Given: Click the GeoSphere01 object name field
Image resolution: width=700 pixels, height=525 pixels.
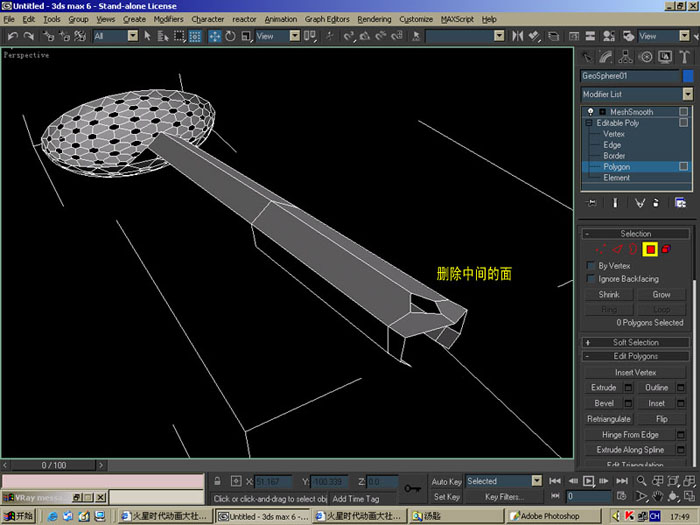Looking at the screenshot, I should [x=630, y=76].
